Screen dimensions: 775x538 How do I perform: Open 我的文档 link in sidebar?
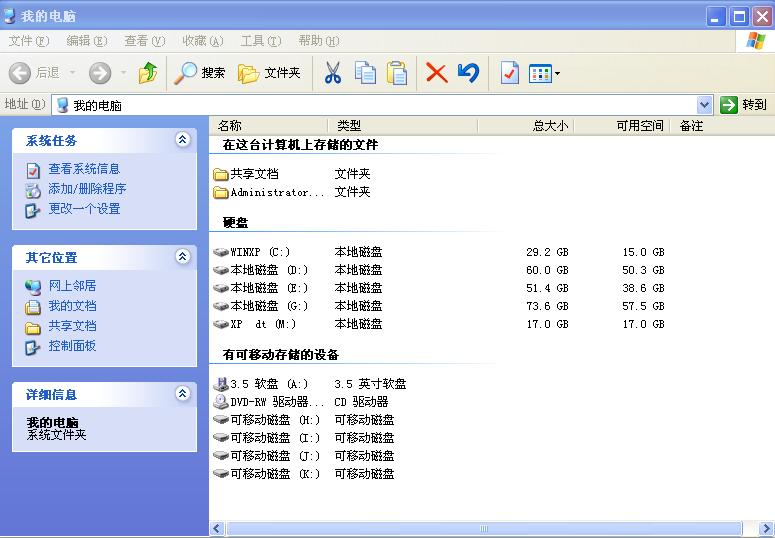tap(72, 306)
